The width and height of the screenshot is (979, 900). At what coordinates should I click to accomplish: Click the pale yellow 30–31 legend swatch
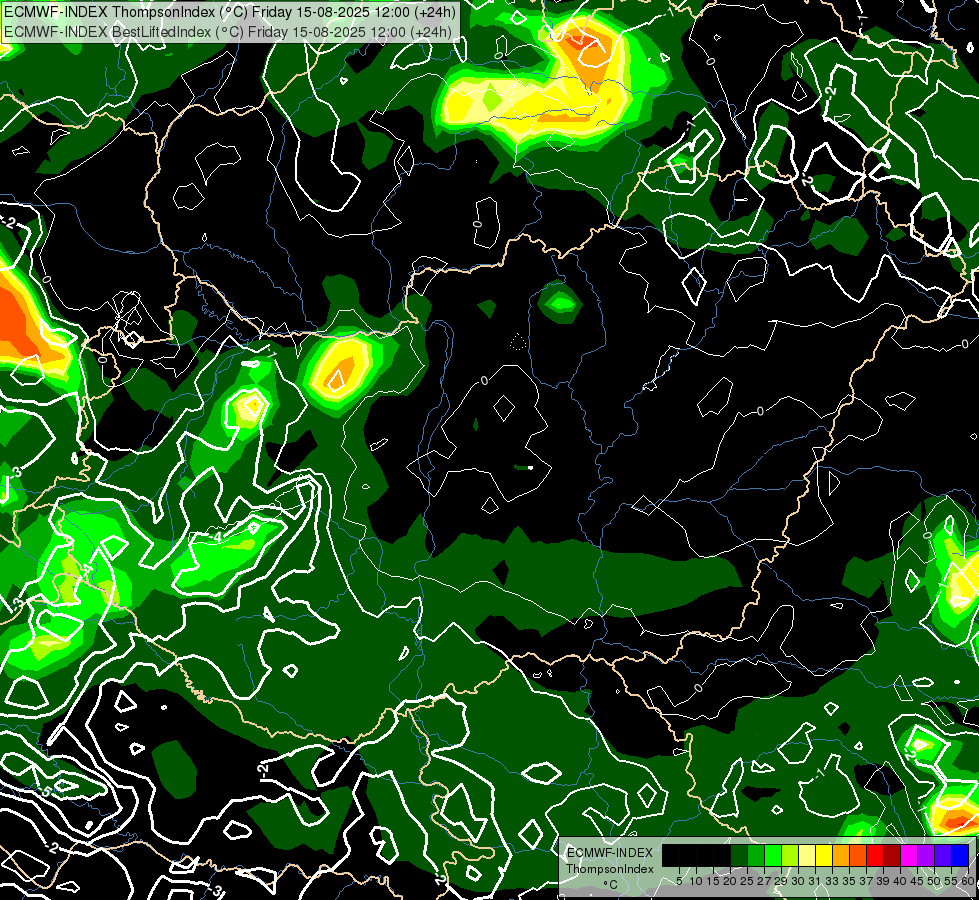(x=807, y=856)
